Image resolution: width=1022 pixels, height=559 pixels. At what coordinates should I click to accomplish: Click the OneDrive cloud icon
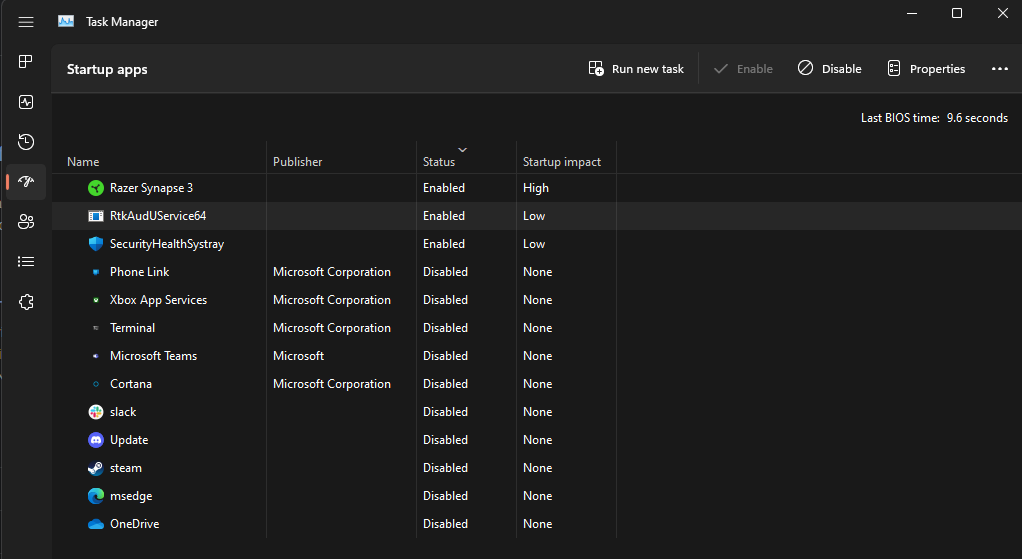[96, 524]
